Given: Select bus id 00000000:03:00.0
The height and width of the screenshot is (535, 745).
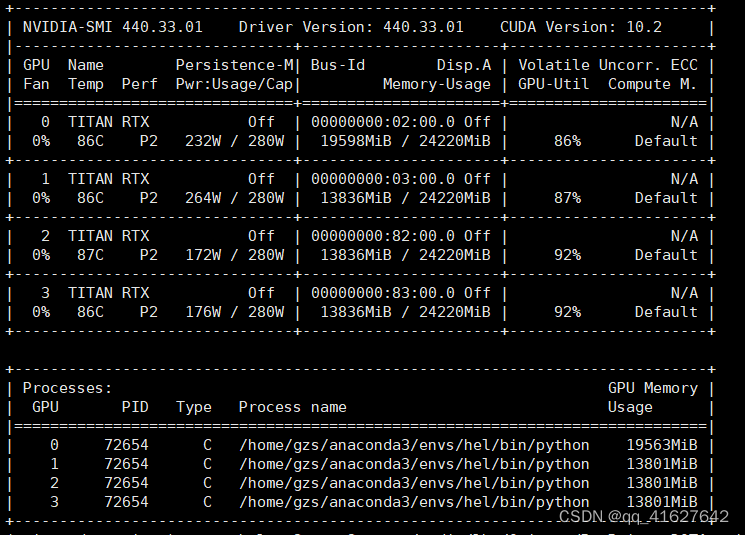Looking at the screenshot, I should click(x=383, y=179).
